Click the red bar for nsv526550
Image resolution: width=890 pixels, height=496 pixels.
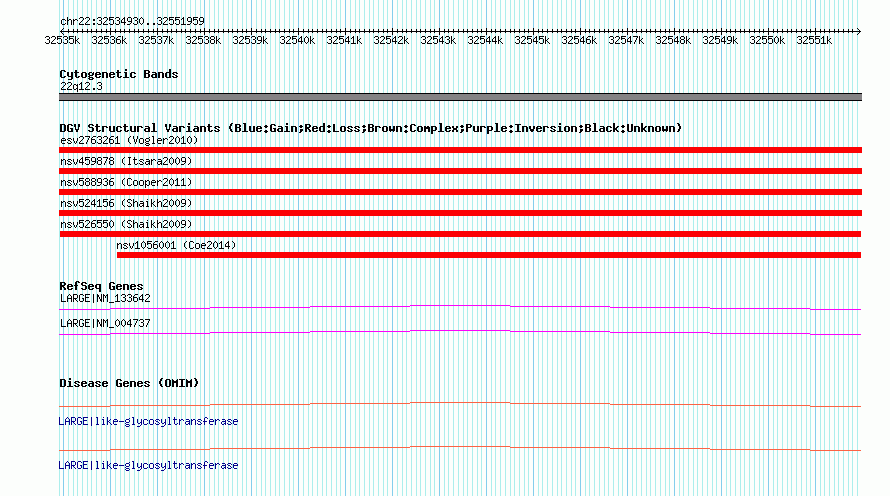coord(460,234)
